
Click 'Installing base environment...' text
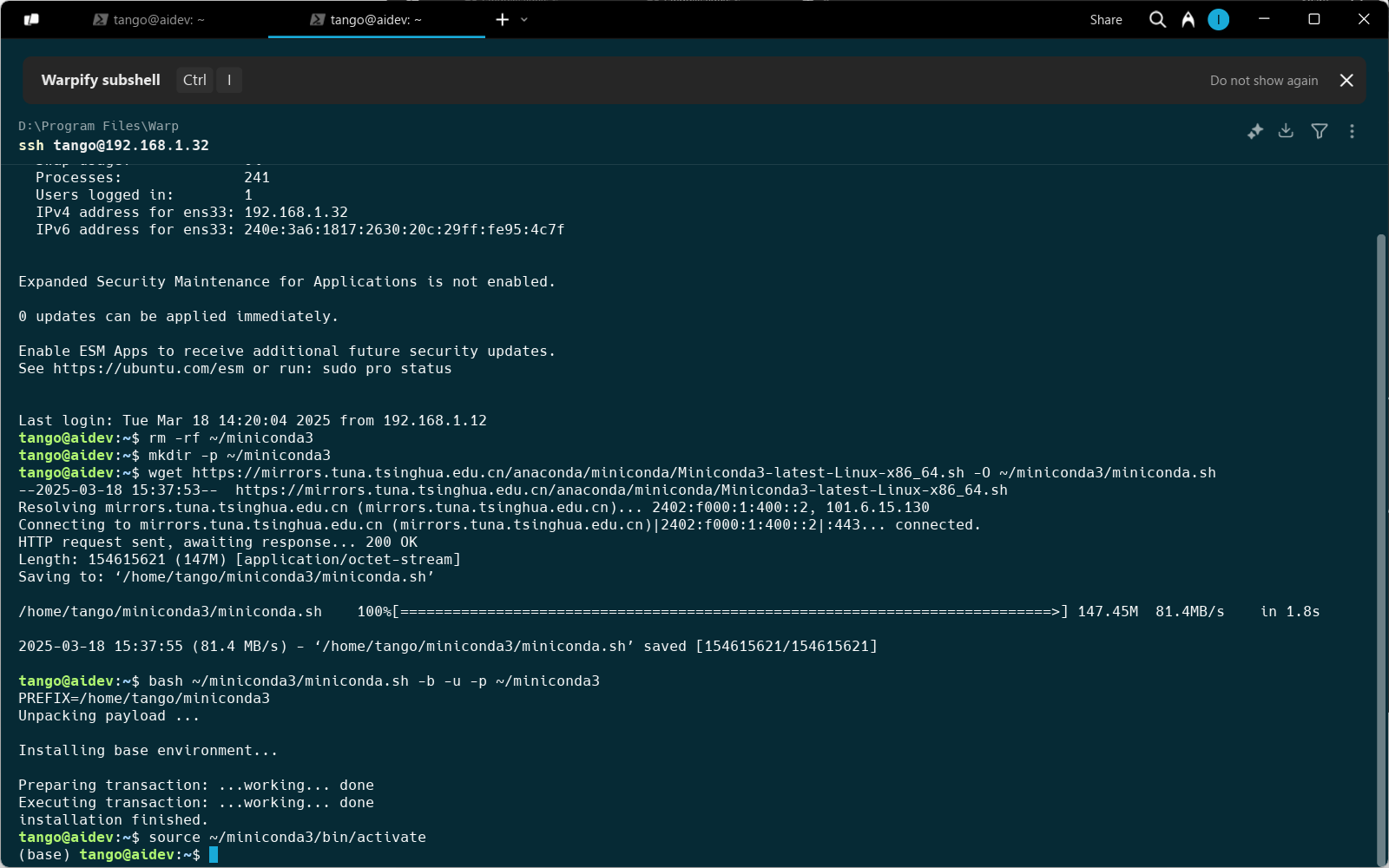point(148,751)
